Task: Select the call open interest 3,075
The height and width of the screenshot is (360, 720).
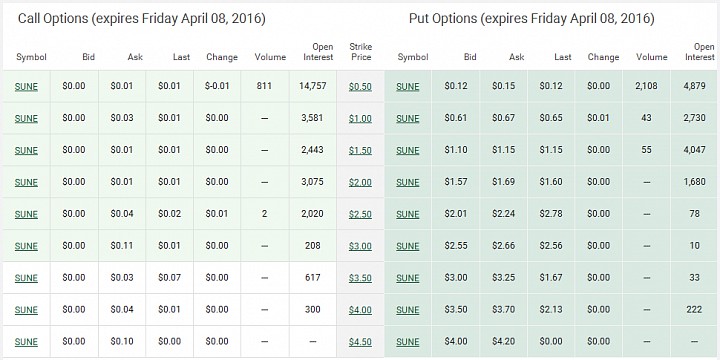Action: 313,182
